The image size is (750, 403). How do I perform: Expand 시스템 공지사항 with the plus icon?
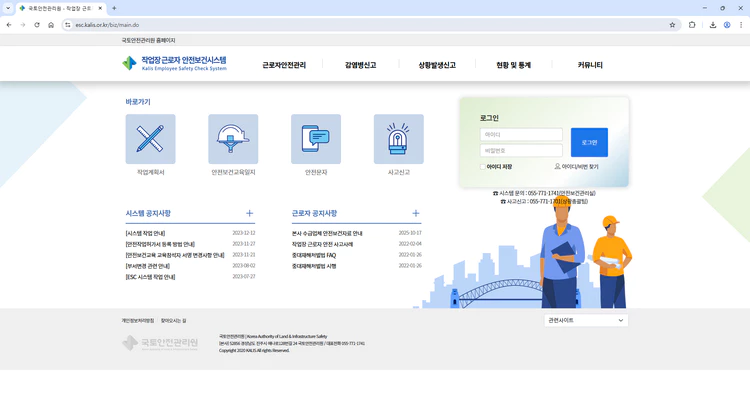coord(249,213)
